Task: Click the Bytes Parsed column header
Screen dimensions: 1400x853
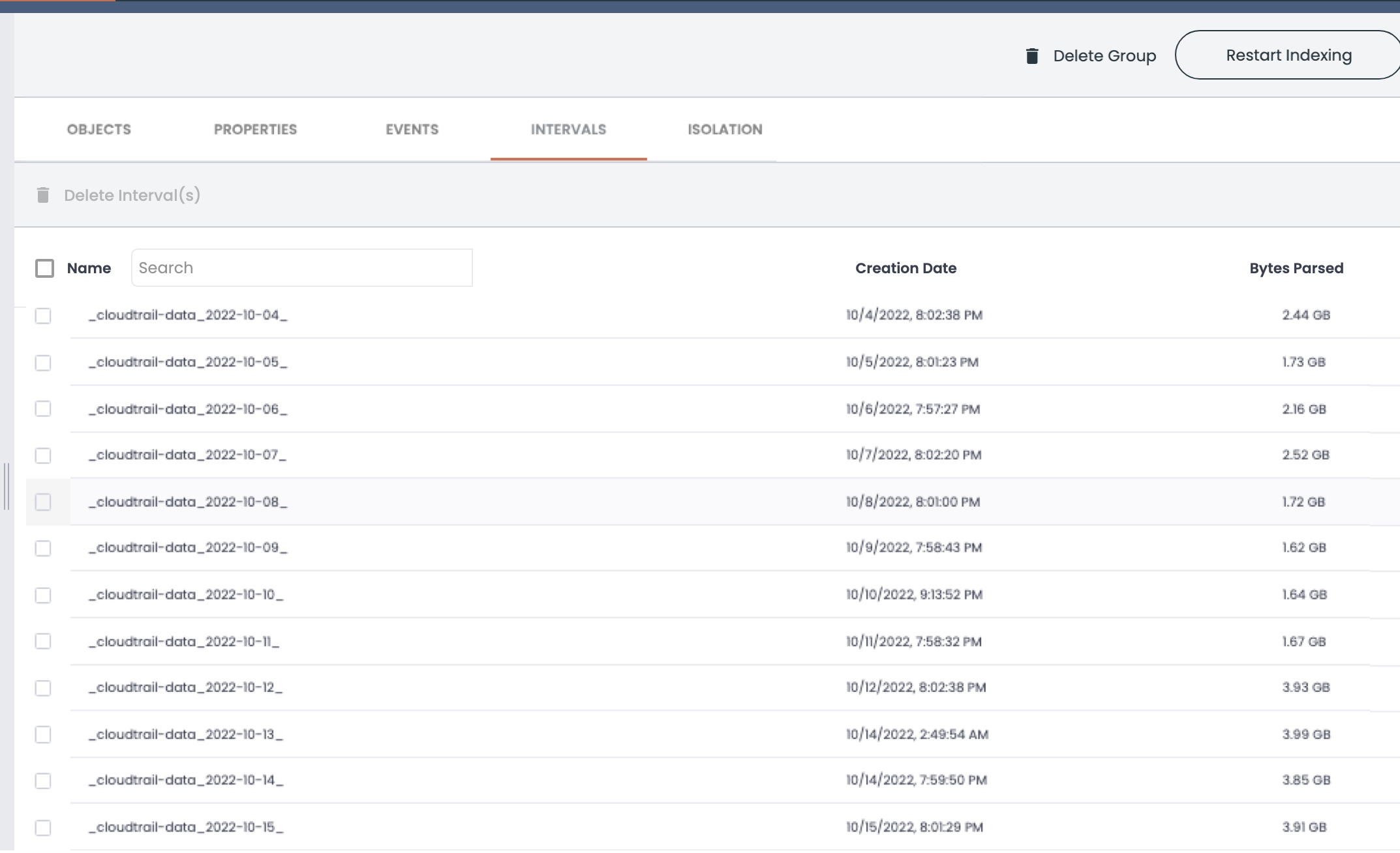Action: (1296, 268)
